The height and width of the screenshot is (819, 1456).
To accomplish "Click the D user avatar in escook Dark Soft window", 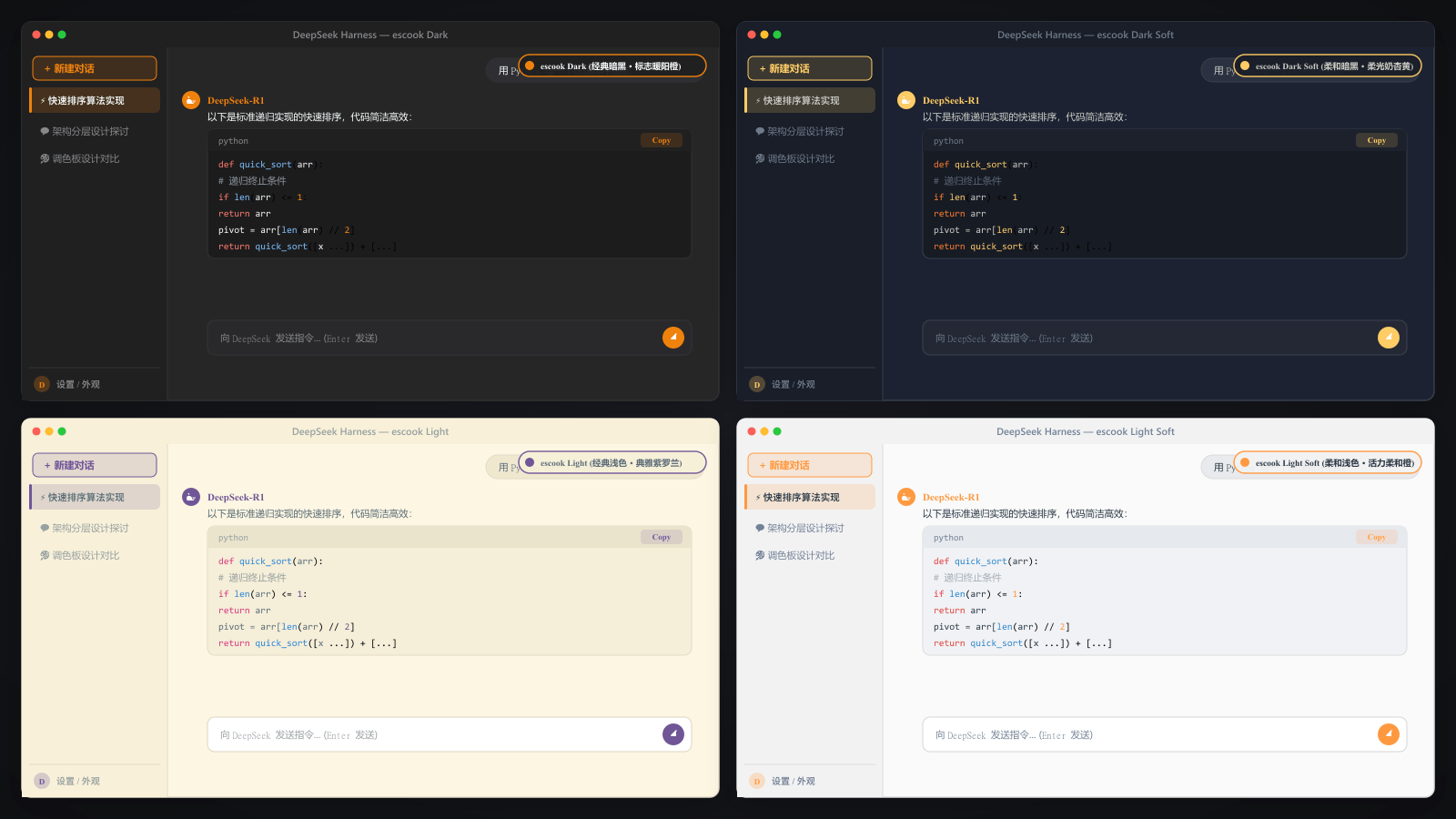I will pos(757,384).
